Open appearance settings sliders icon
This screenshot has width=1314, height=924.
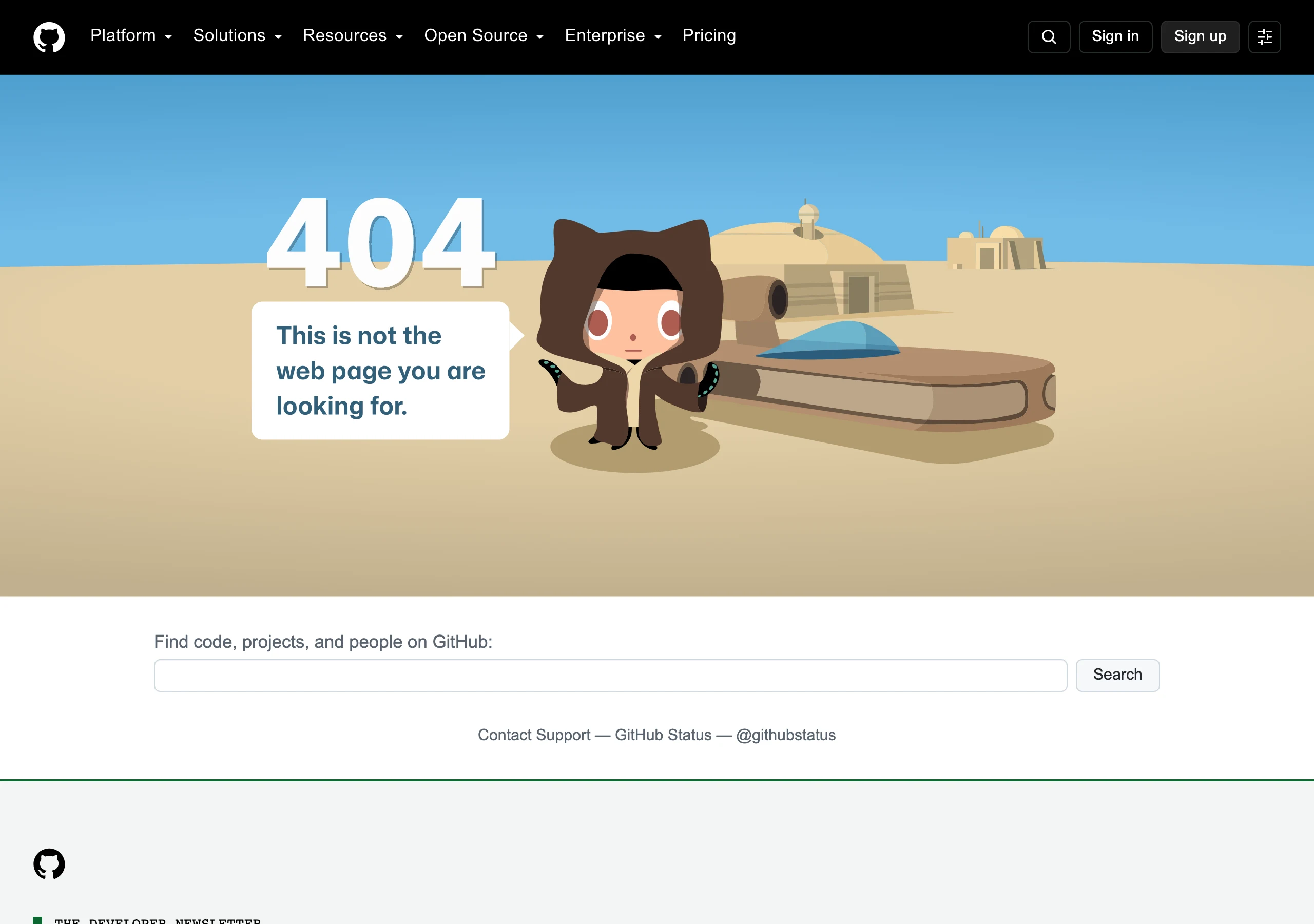1264,37
